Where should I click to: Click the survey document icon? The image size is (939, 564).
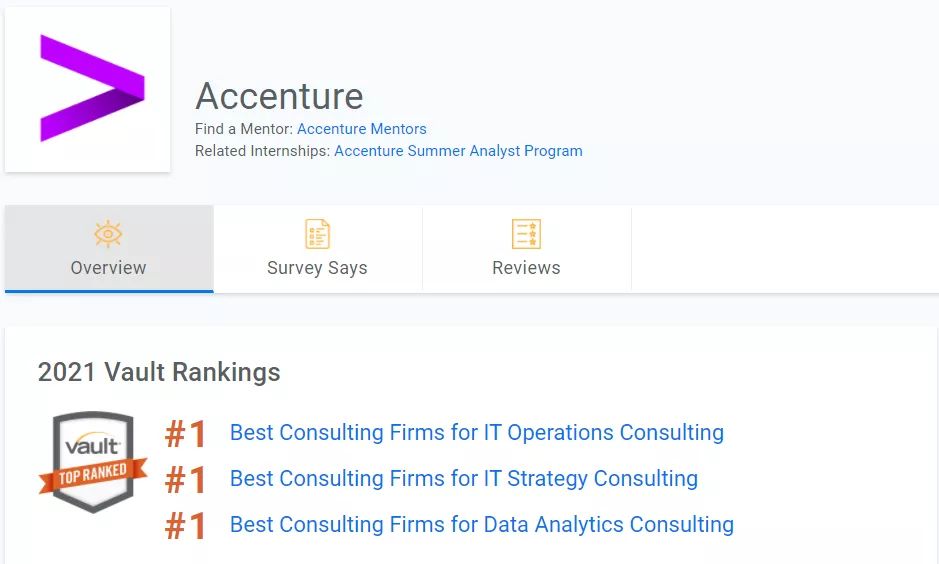pyautogui.click(x=317, y=234)
